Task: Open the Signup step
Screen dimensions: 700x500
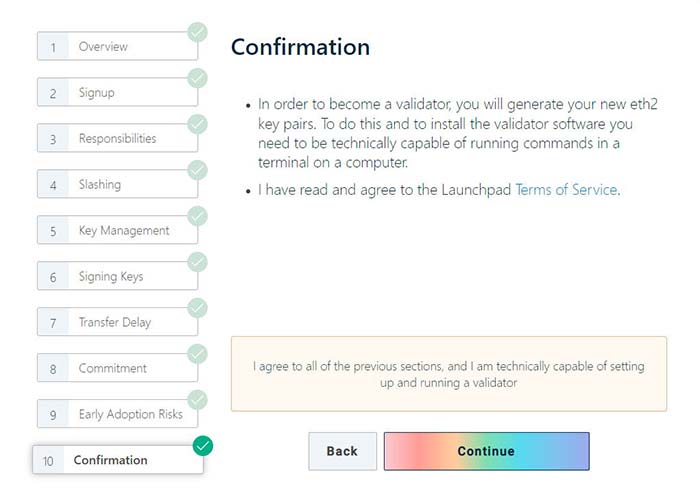Action: pyautogui.click(x=117, y=93)
